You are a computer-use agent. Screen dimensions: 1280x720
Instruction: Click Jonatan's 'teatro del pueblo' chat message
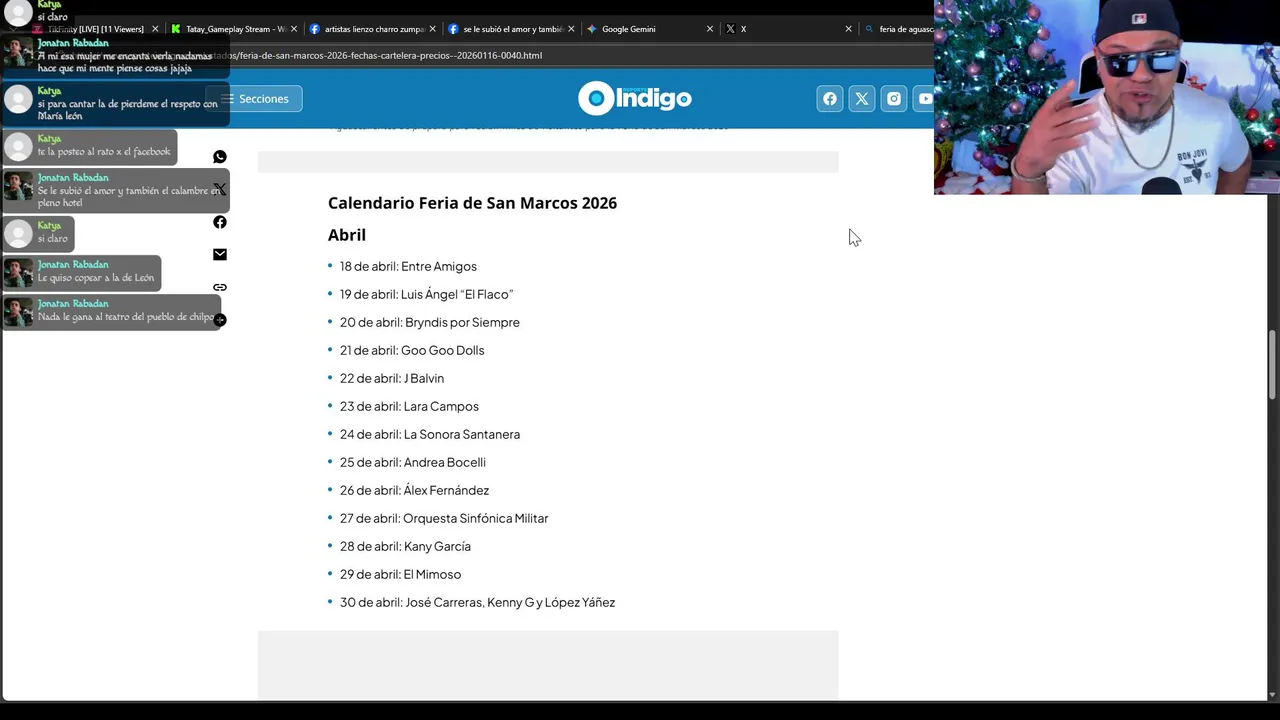click(112, 312)
